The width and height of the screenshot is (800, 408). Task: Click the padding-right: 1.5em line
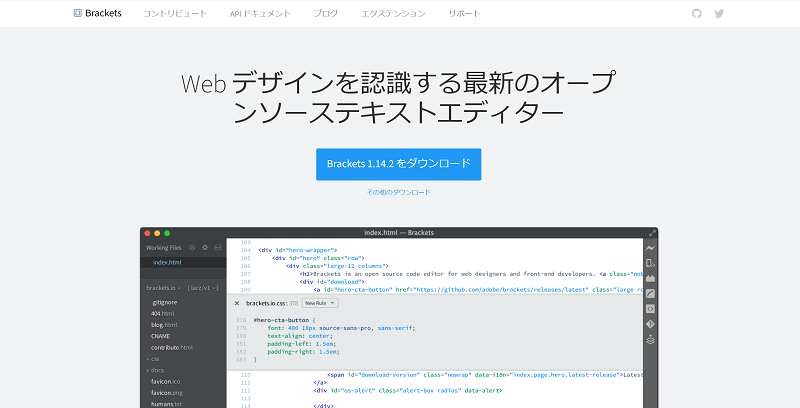click(x=304, y=351)
